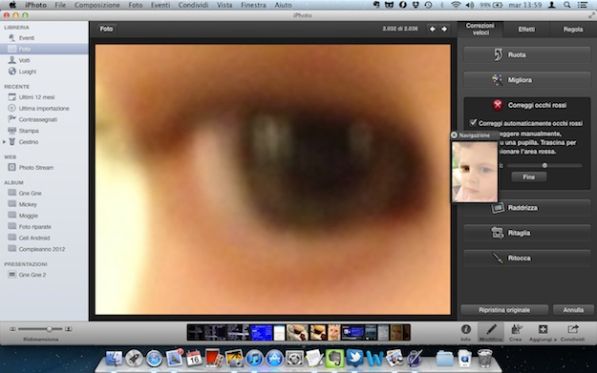Close the Navigazione panel

pos(454,135)
